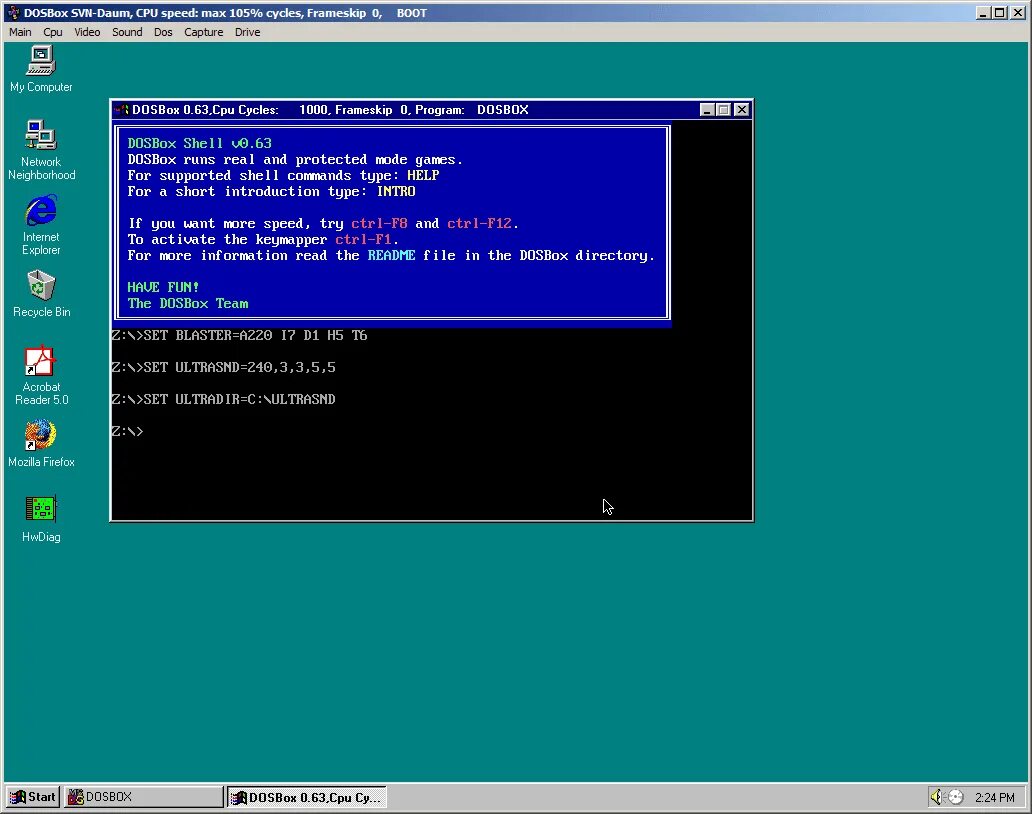Open the Drive menu

[x=247, y=32]
